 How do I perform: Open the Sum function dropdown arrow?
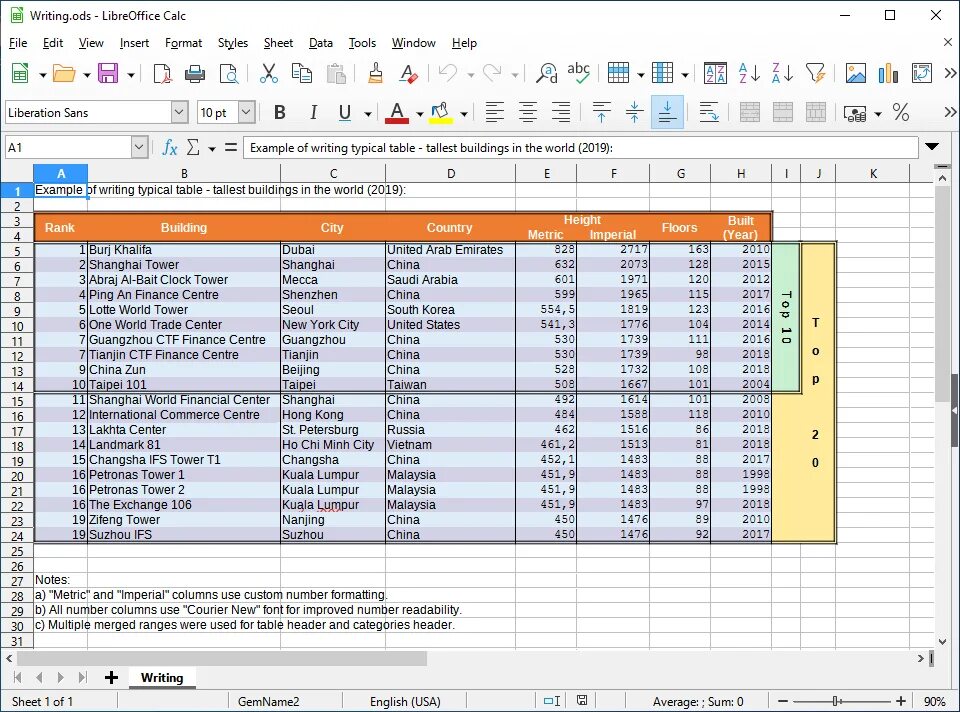(212, 149)
